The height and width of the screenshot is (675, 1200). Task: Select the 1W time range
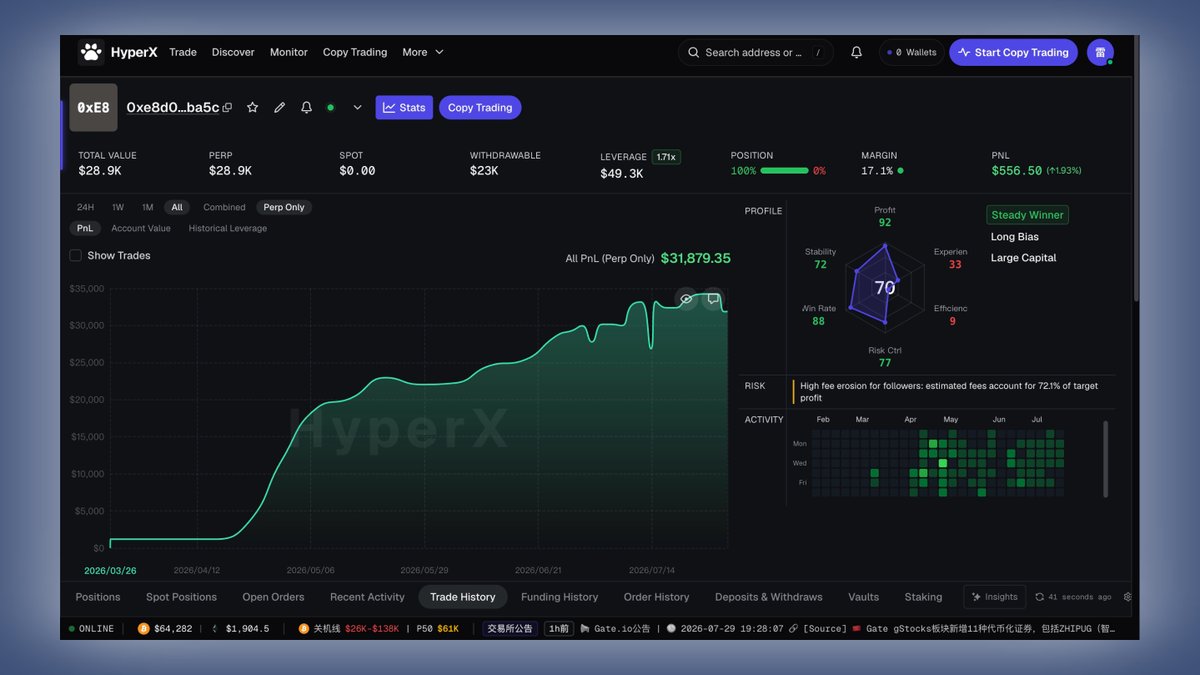(x=118, y=207)
